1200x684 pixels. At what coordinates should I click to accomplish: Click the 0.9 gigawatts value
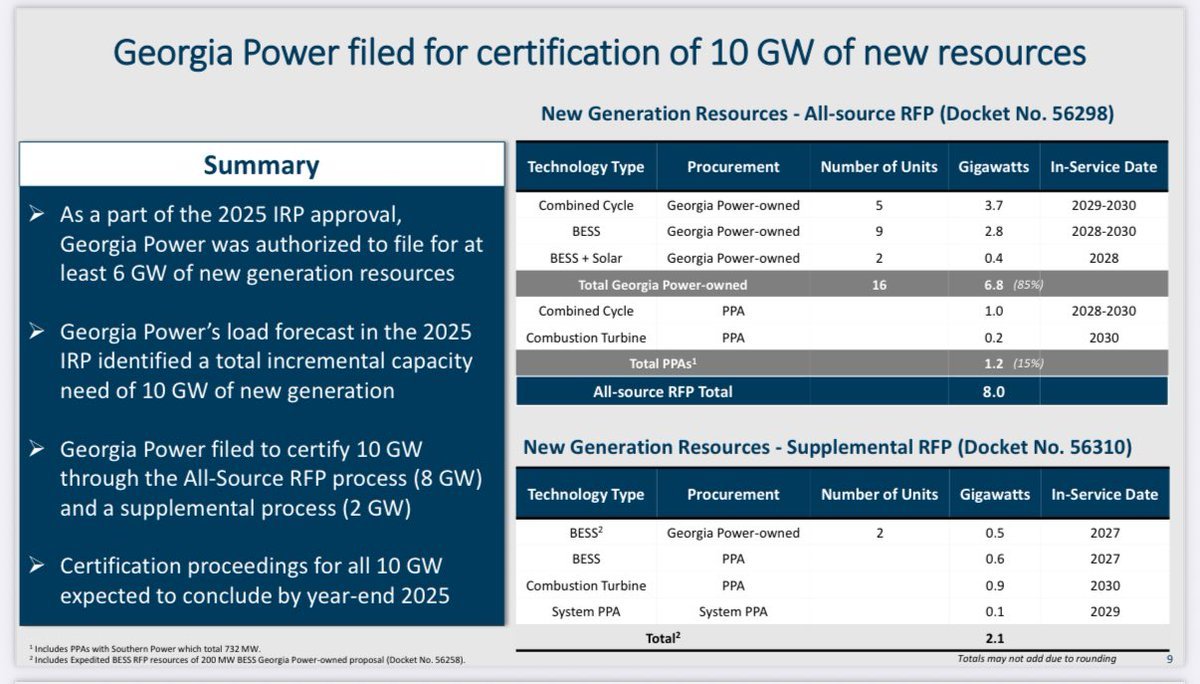994,586
